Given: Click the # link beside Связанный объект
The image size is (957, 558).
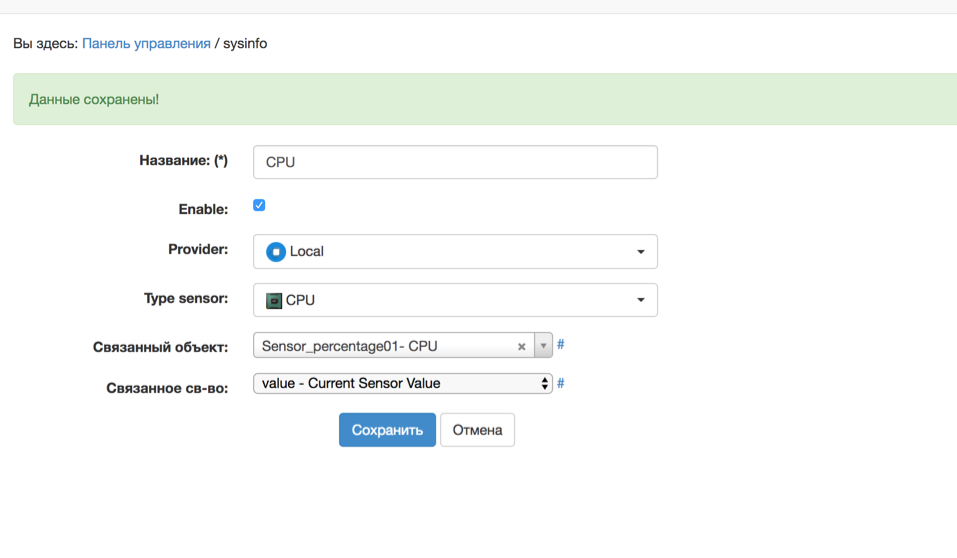Looking at the screenshot, I should pos(561,345).
